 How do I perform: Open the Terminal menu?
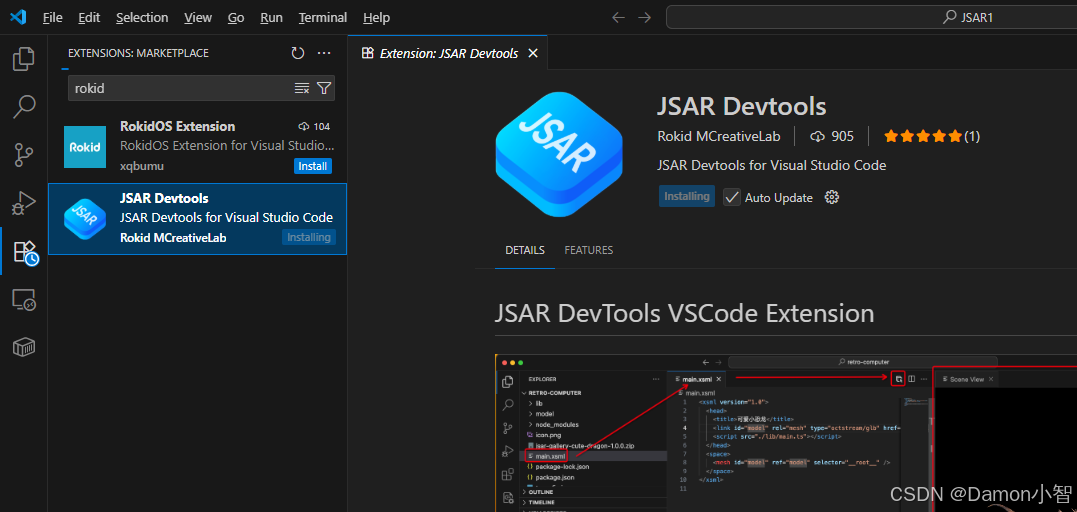[x=323, y=18]
